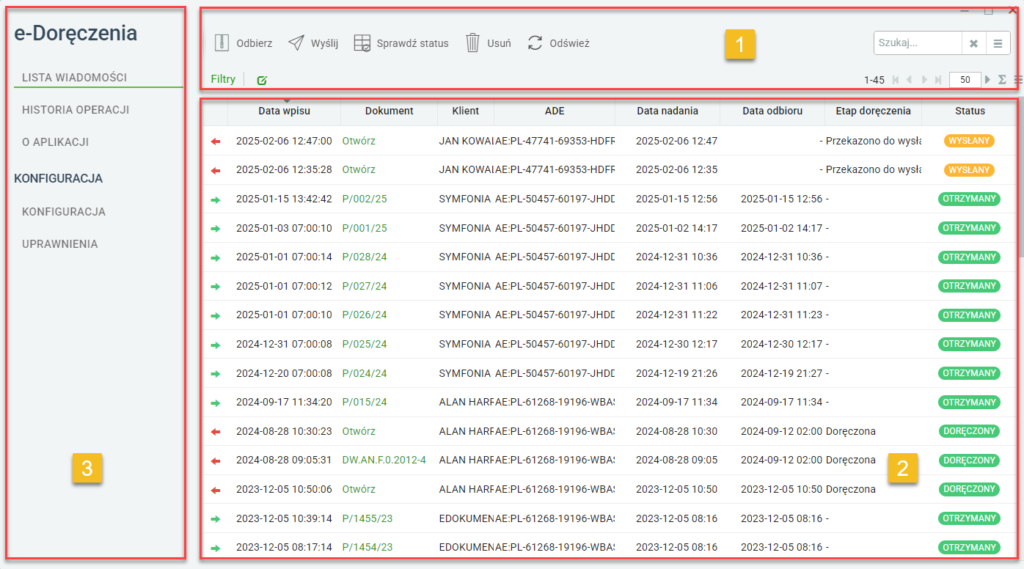
Task: Sort by Status column header
Action: pos(970,111)
